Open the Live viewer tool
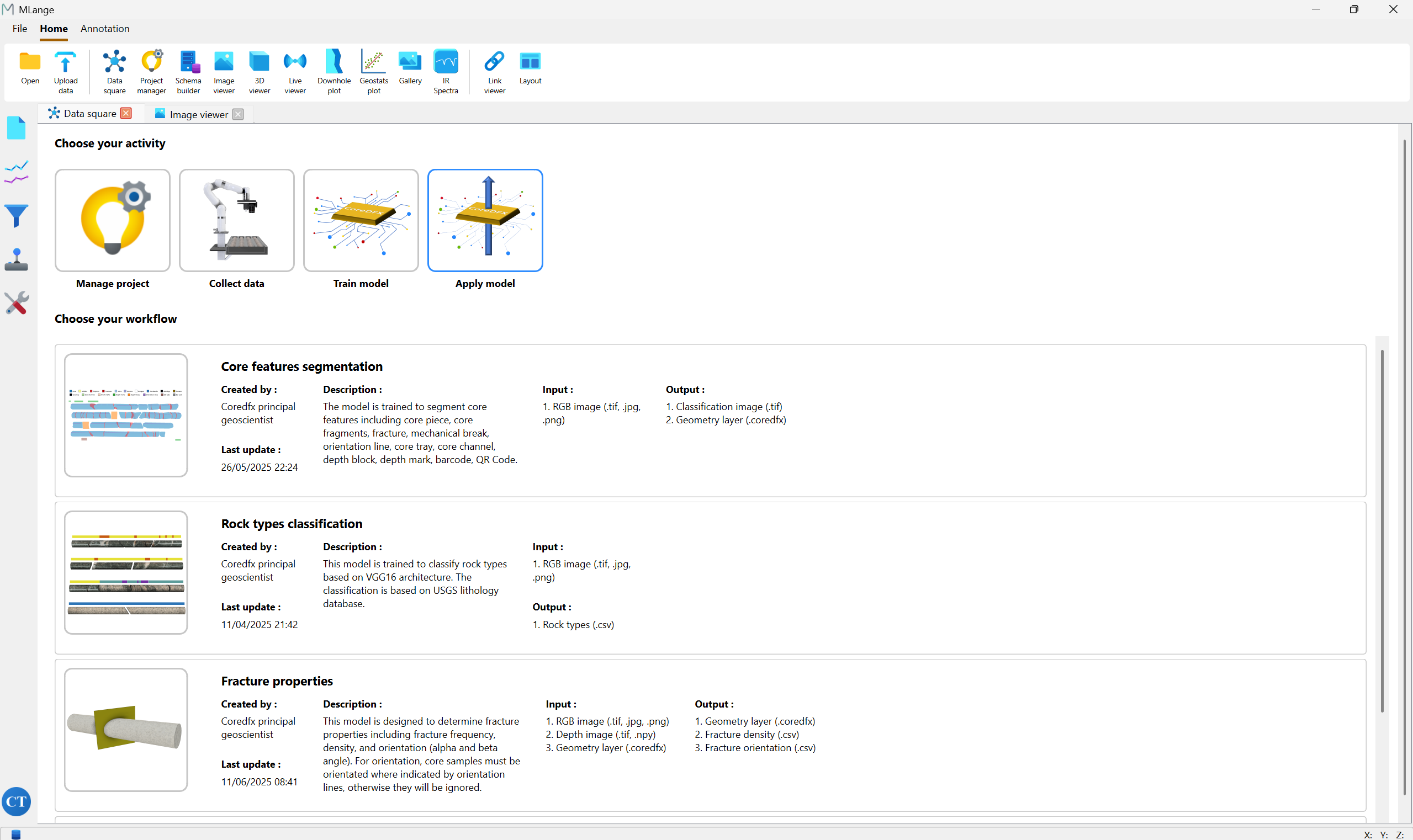 click(x=295, y=71)
